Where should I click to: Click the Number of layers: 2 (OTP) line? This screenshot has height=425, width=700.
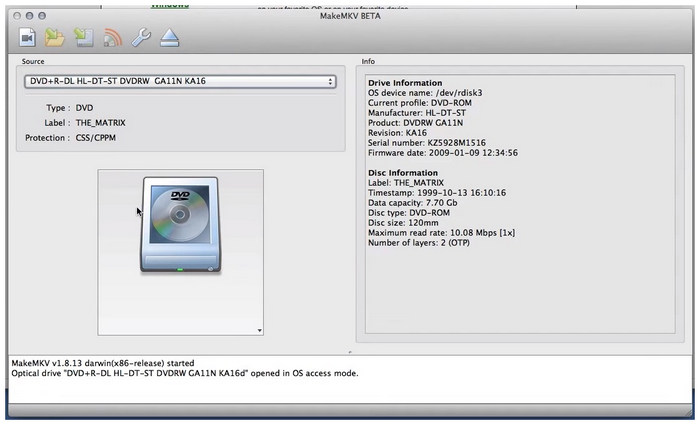(419, 243)
